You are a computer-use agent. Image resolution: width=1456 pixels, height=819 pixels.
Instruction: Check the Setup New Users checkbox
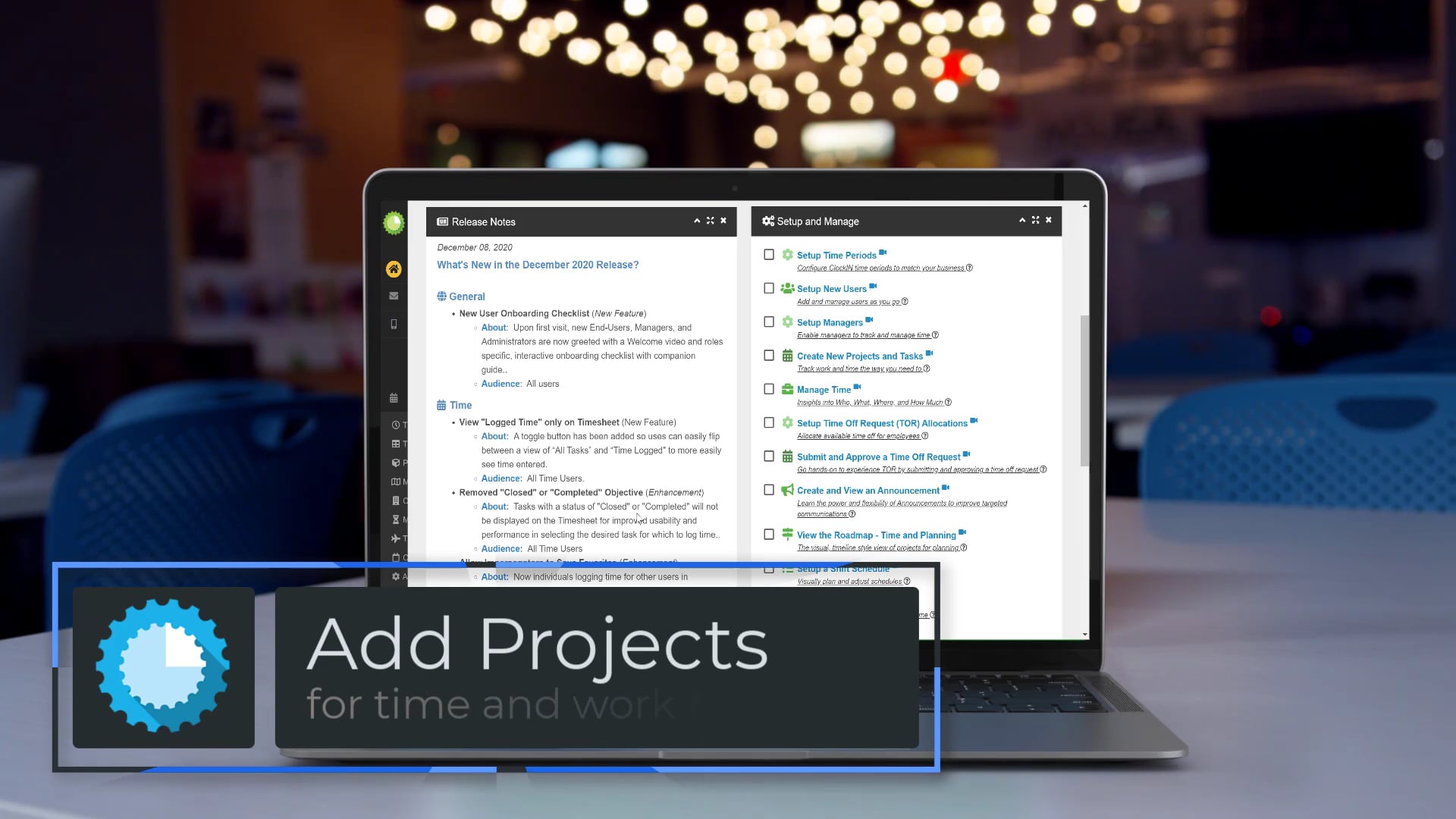coord(769,288)
